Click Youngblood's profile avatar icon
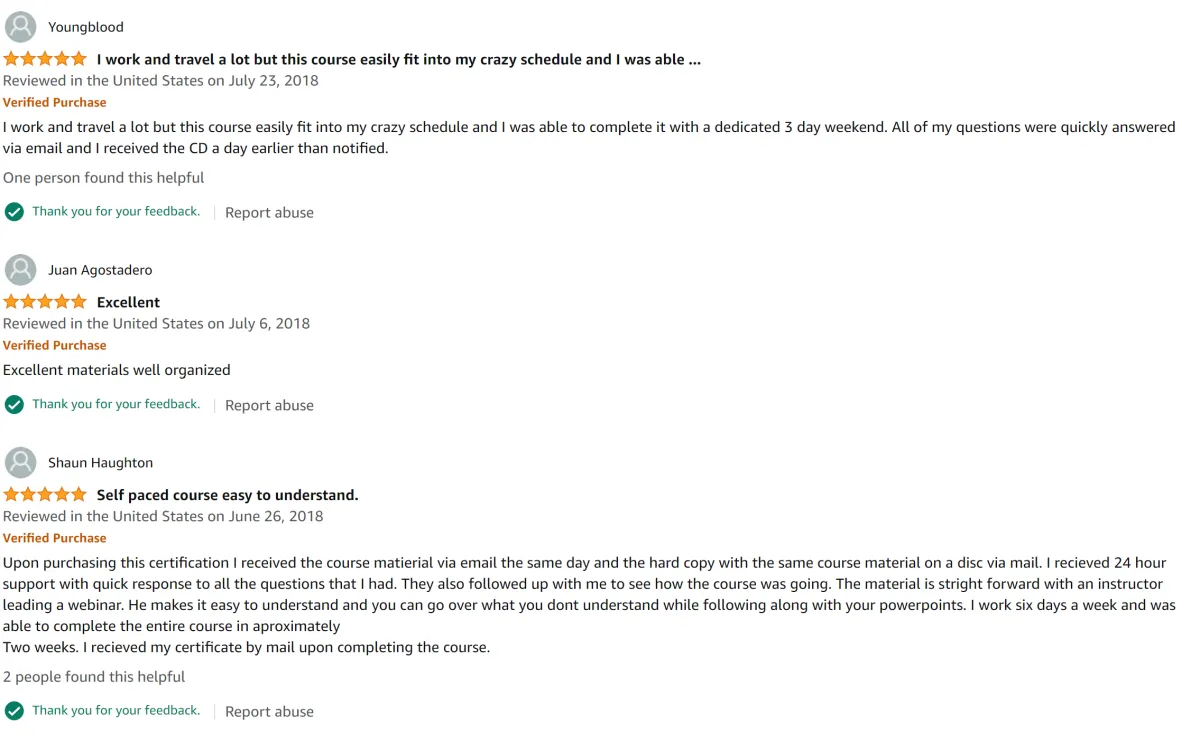 [x=21, y=27]
